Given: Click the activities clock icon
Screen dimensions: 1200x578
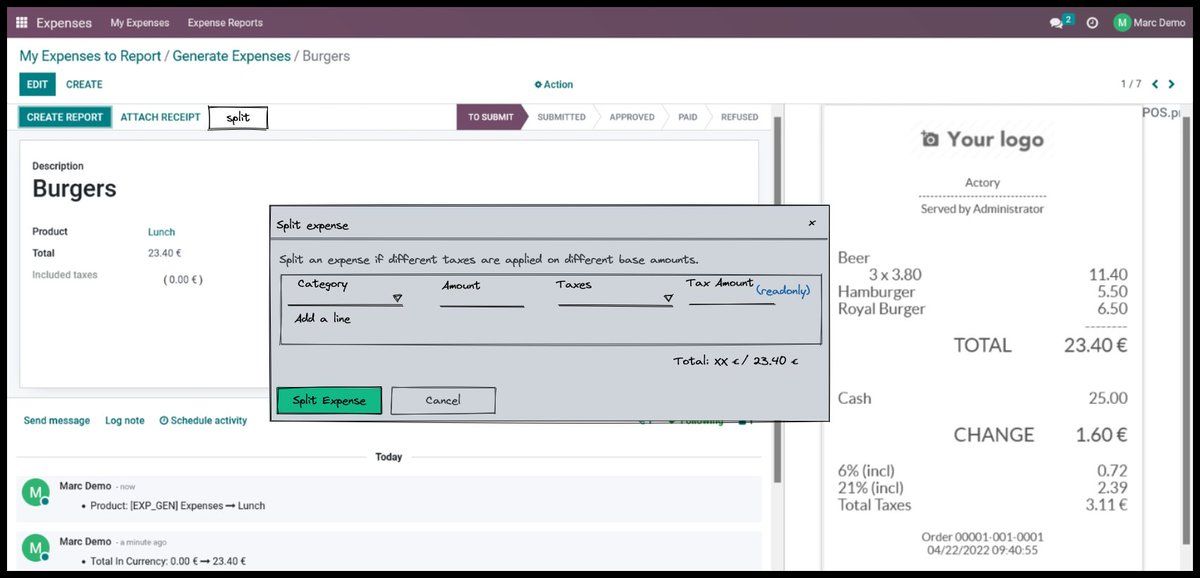Looking at the screenshot, I should click(1092, 22).
